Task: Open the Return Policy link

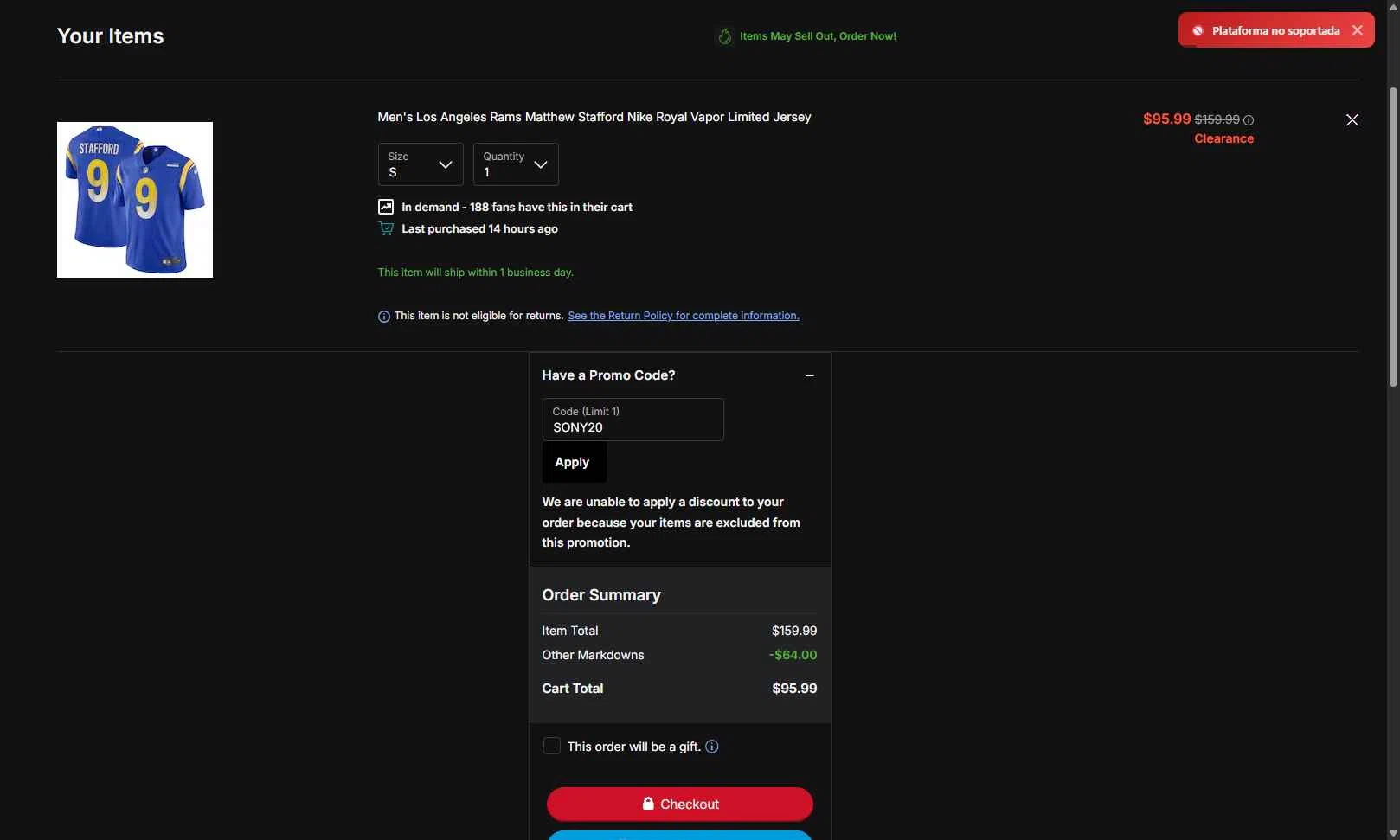Action: click(684, 316)
